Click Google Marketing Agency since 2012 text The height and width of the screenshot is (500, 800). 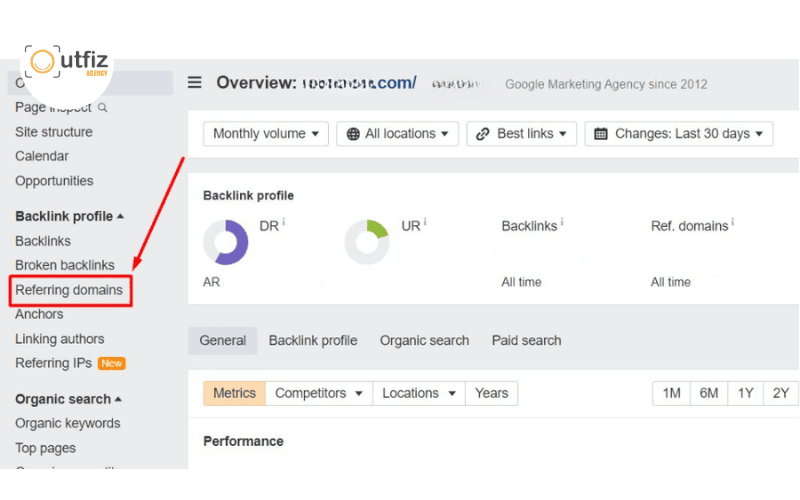(x=606, y=84)
